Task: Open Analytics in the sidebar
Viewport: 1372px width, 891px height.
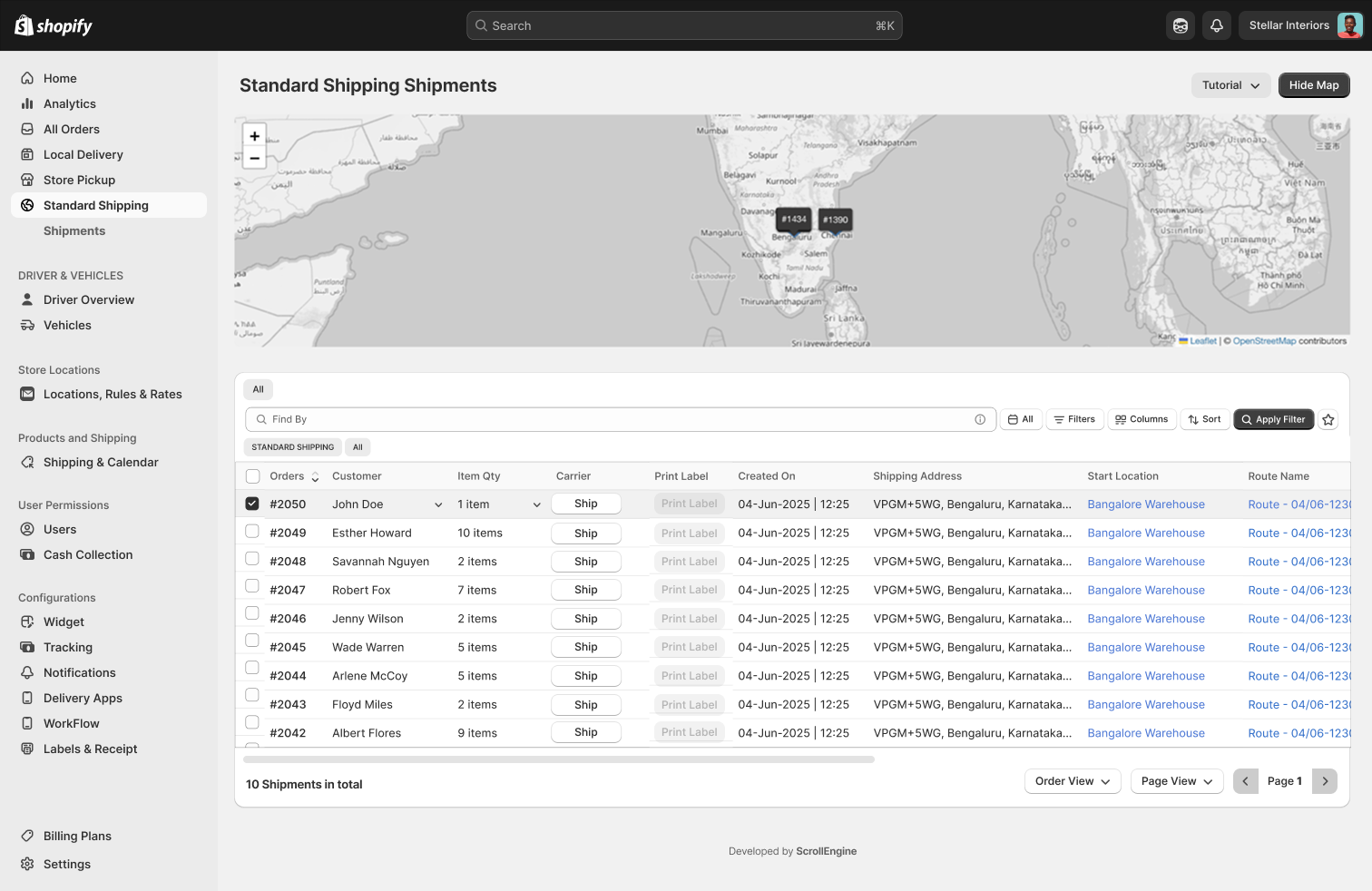Action: point(70,103)
